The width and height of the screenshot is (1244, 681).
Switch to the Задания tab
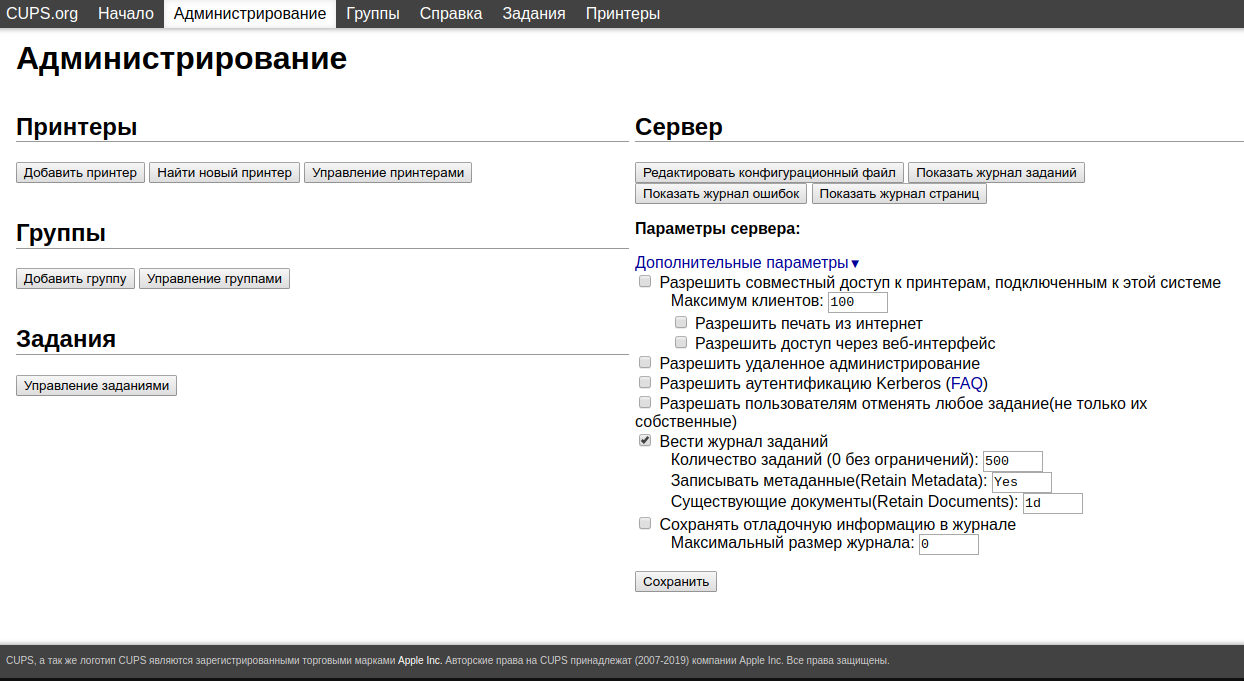tap(534, 13)
